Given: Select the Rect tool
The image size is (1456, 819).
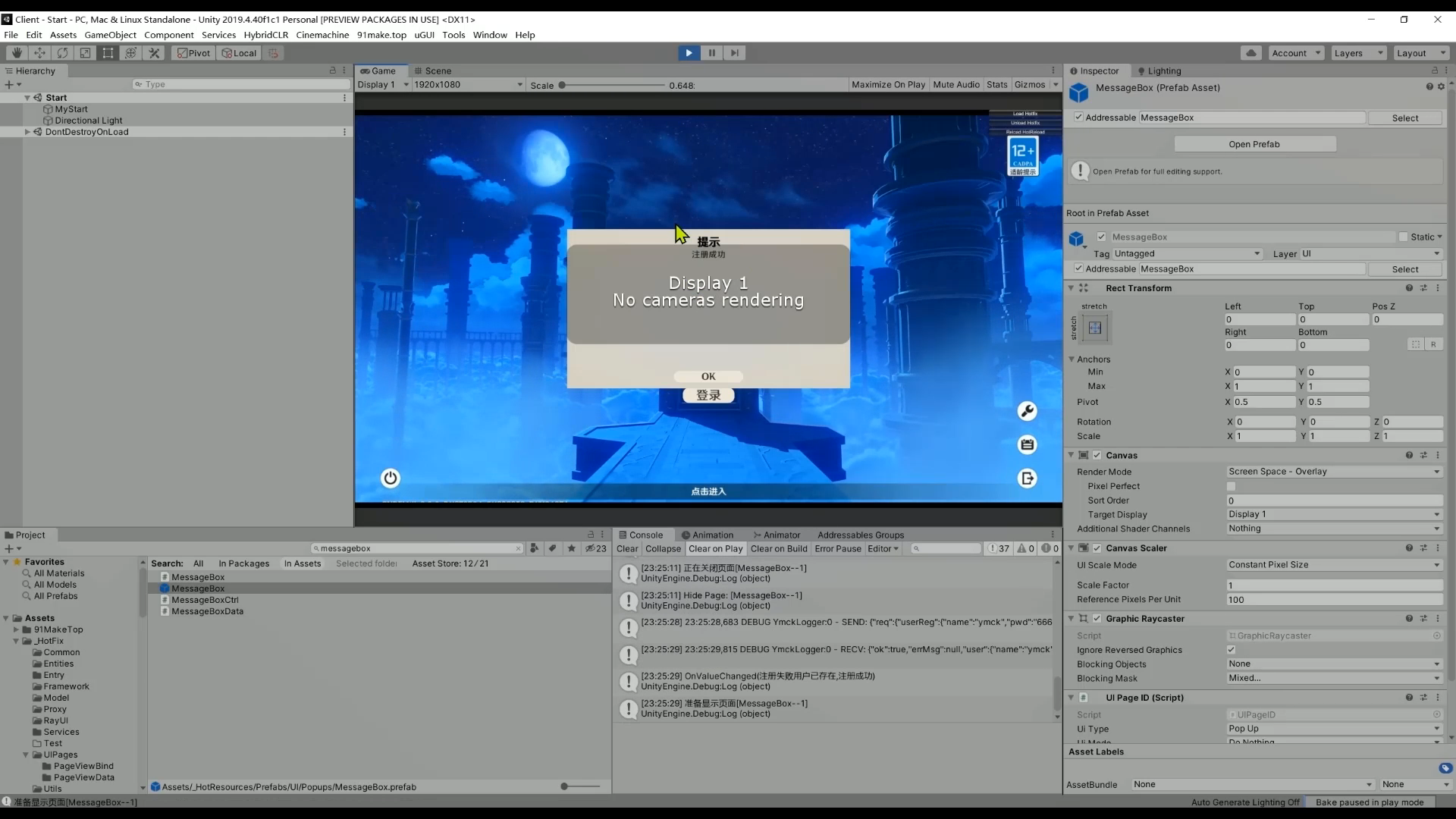Looking at the screenshot, I should [108, 53].
